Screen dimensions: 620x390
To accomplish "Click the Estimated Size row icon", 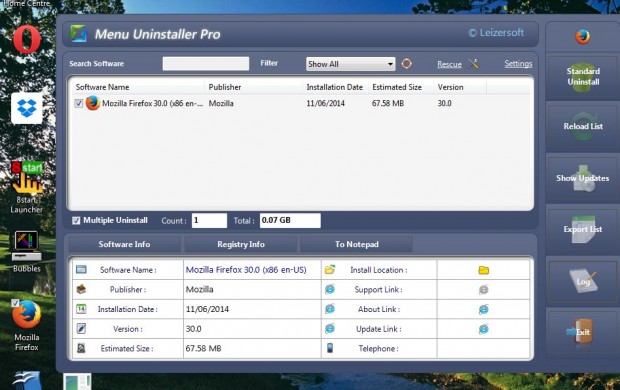I will point(81,348).
